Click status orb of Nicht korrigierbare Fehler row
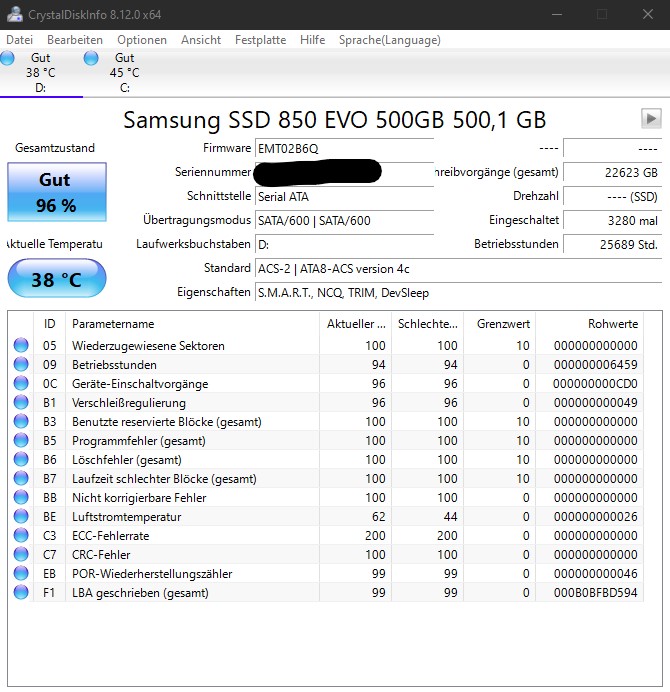 pyautogui.click(x=21, y=497)
